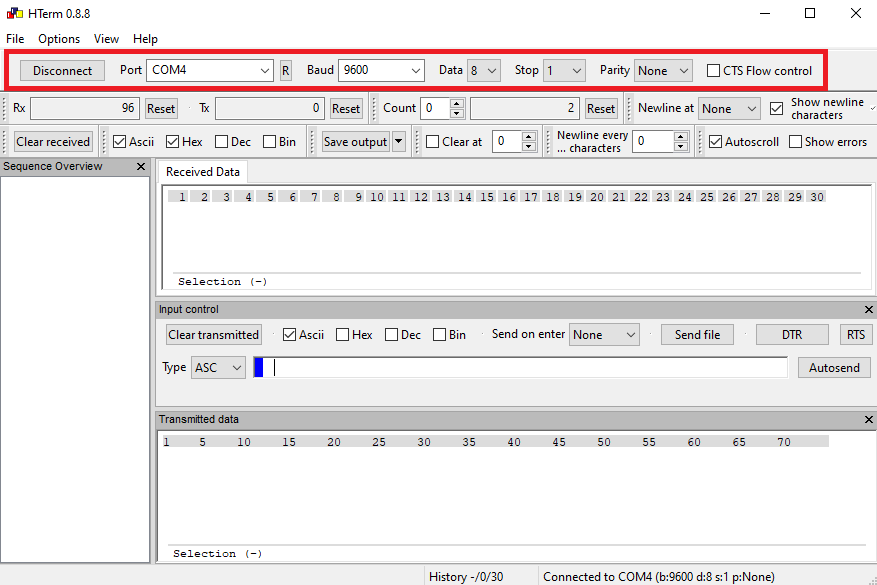Increase the Count spinner value
The image size is (877, 585).
pyautogui.click(x=457, y=104)
